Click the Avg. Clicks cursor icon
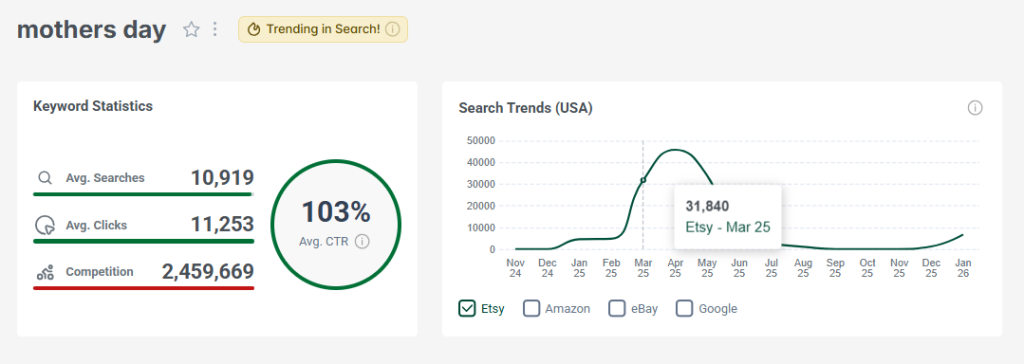Viewport: 1024px width, 364px height. click(x=44, y=225)
